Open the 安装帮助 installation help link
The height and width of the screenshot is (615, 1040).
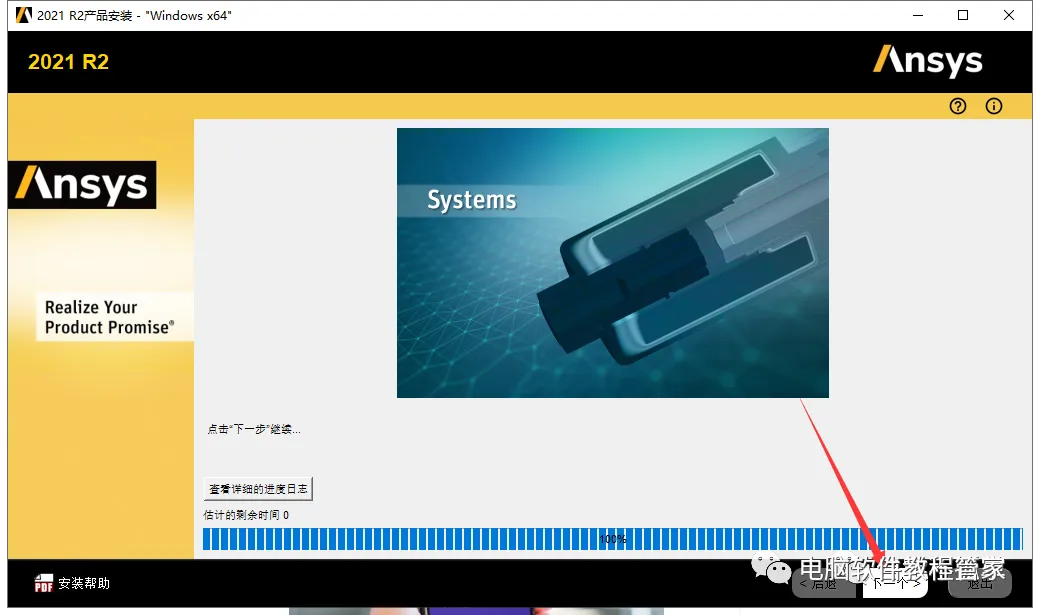(84, 583)
